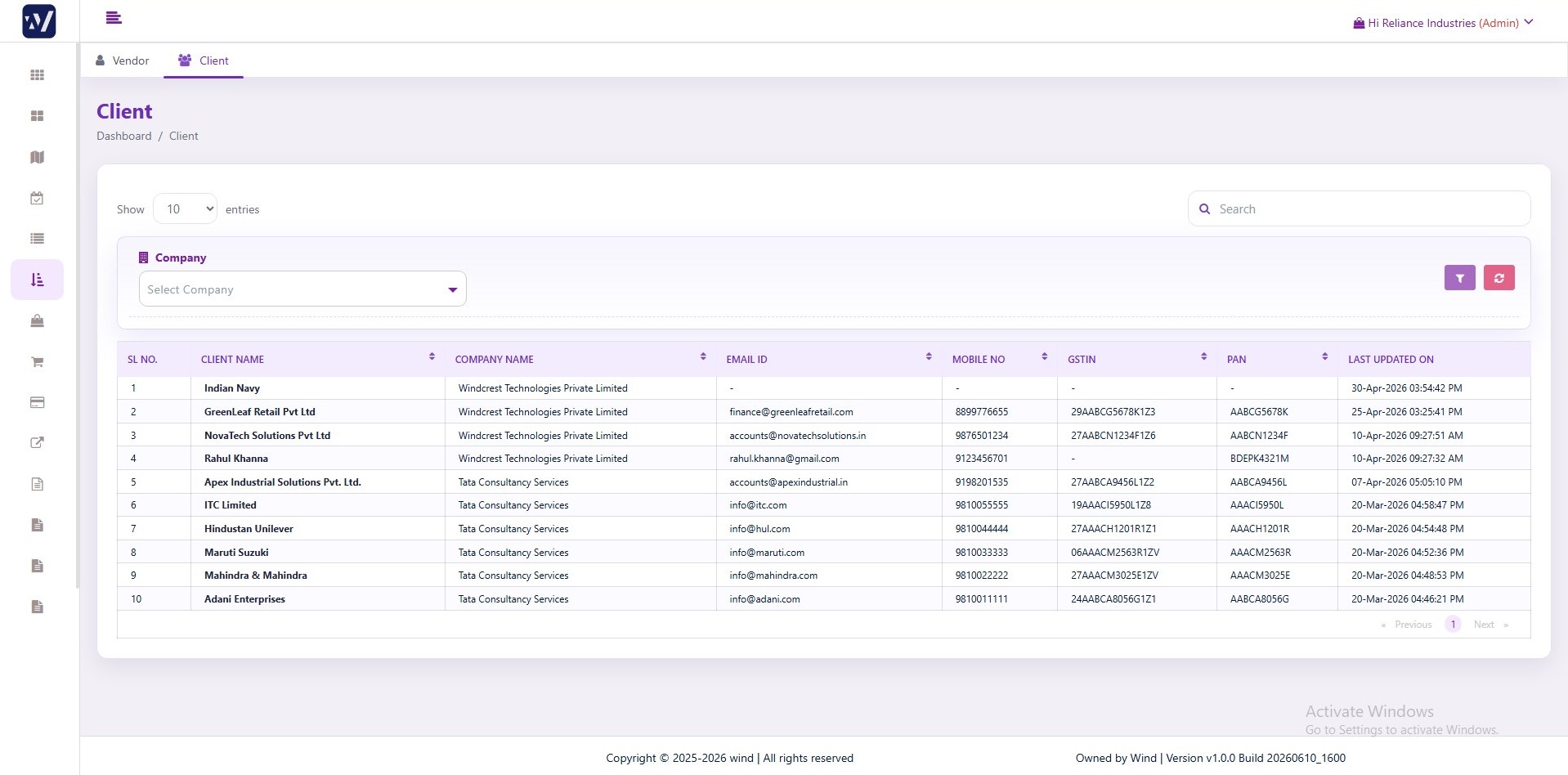Viewport: 1568px width, 775px height.
Task: Open the show entries count dropdown
Action: 185,209
